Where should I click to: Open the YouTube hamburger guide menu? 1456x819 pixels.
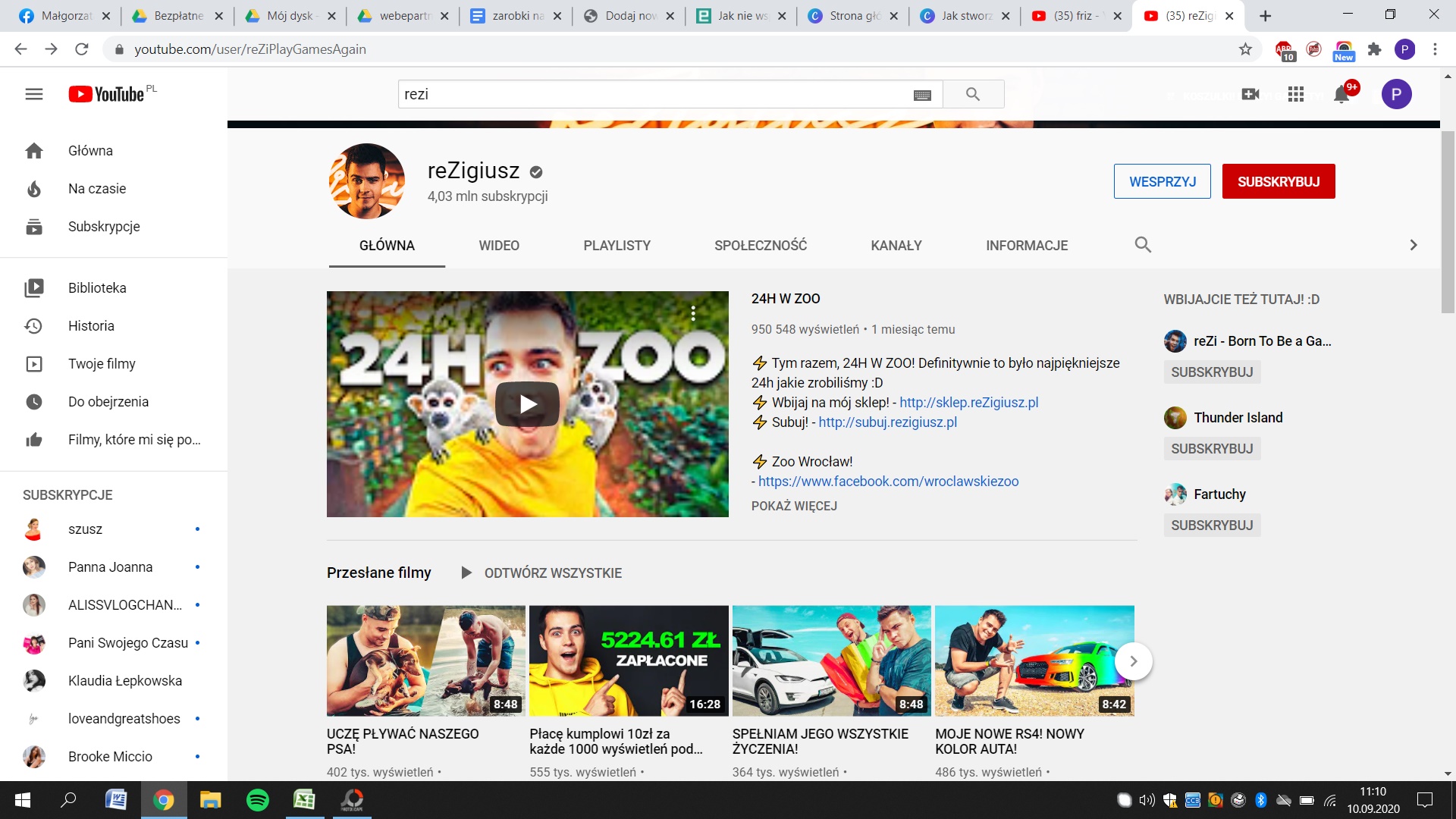34,94
